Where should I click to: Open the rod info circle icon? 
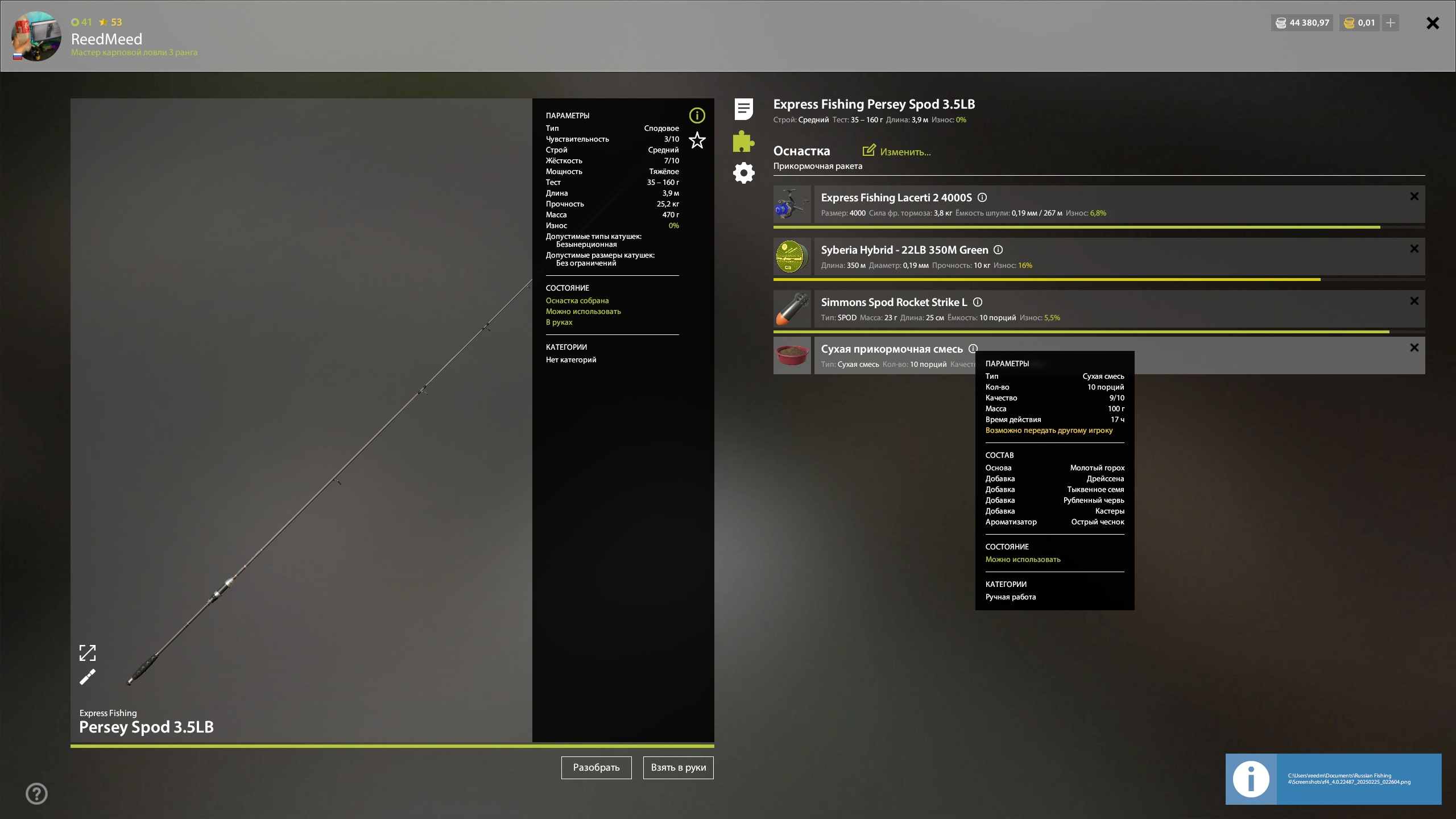point(697,115)
